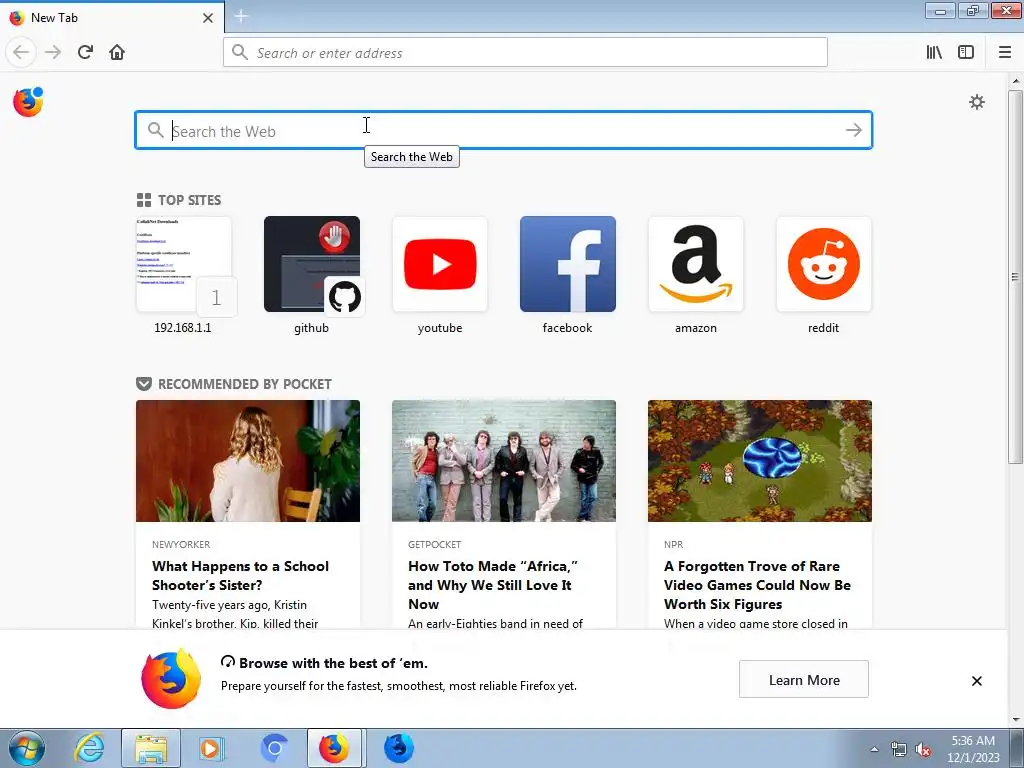Screen dimensions: 1024x768
Task: Open the network tray icon
Action: tap(899, 749)
